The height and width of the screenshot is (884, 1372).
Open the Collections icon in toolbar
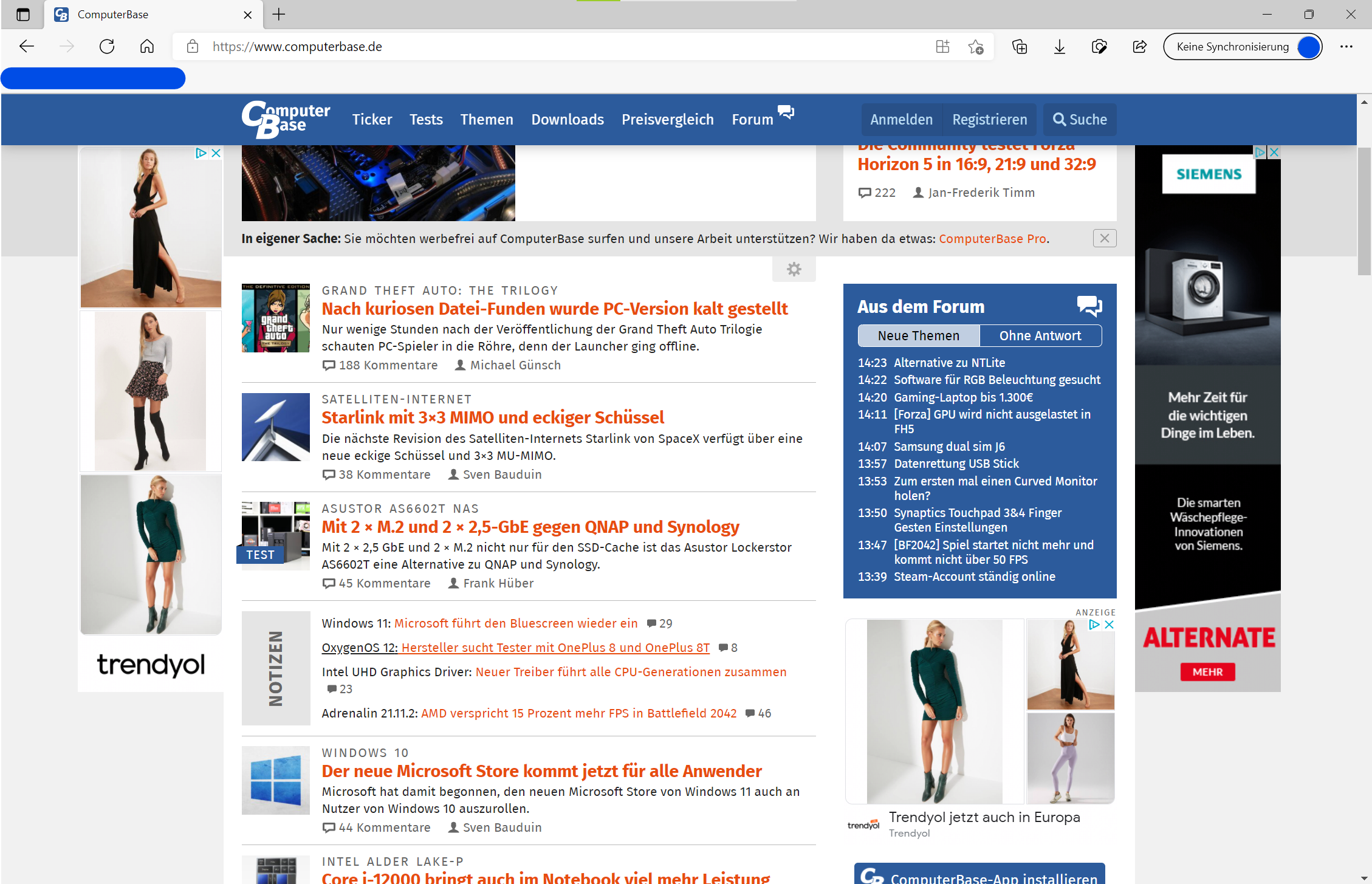(x=1020, y=47)
